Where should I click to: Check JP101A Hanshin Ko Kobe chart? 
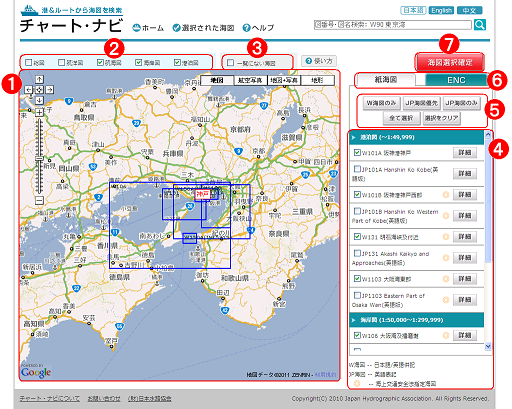357,169
